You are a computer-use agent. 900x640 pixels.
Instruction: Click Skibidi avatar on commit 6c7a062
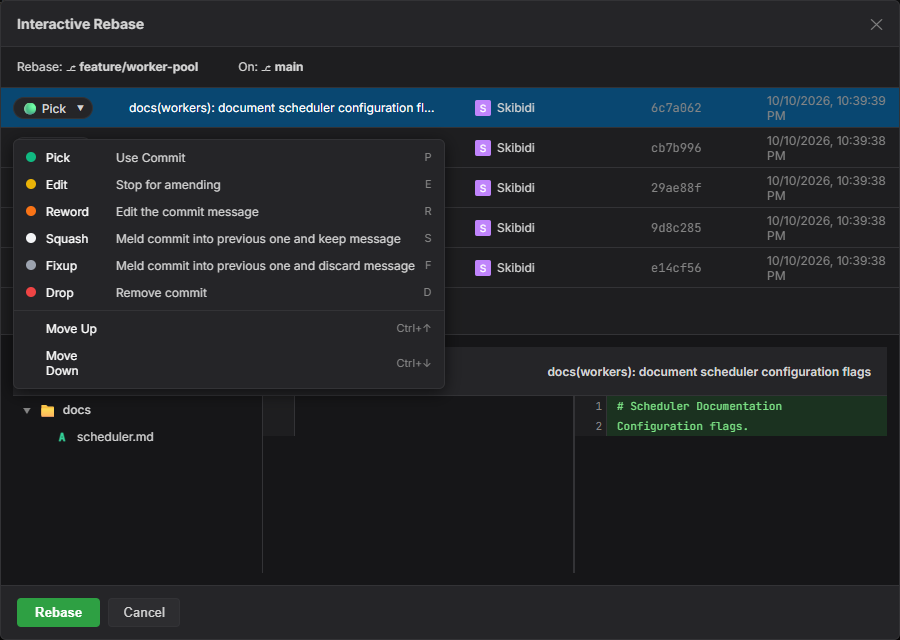click(483, 108)
